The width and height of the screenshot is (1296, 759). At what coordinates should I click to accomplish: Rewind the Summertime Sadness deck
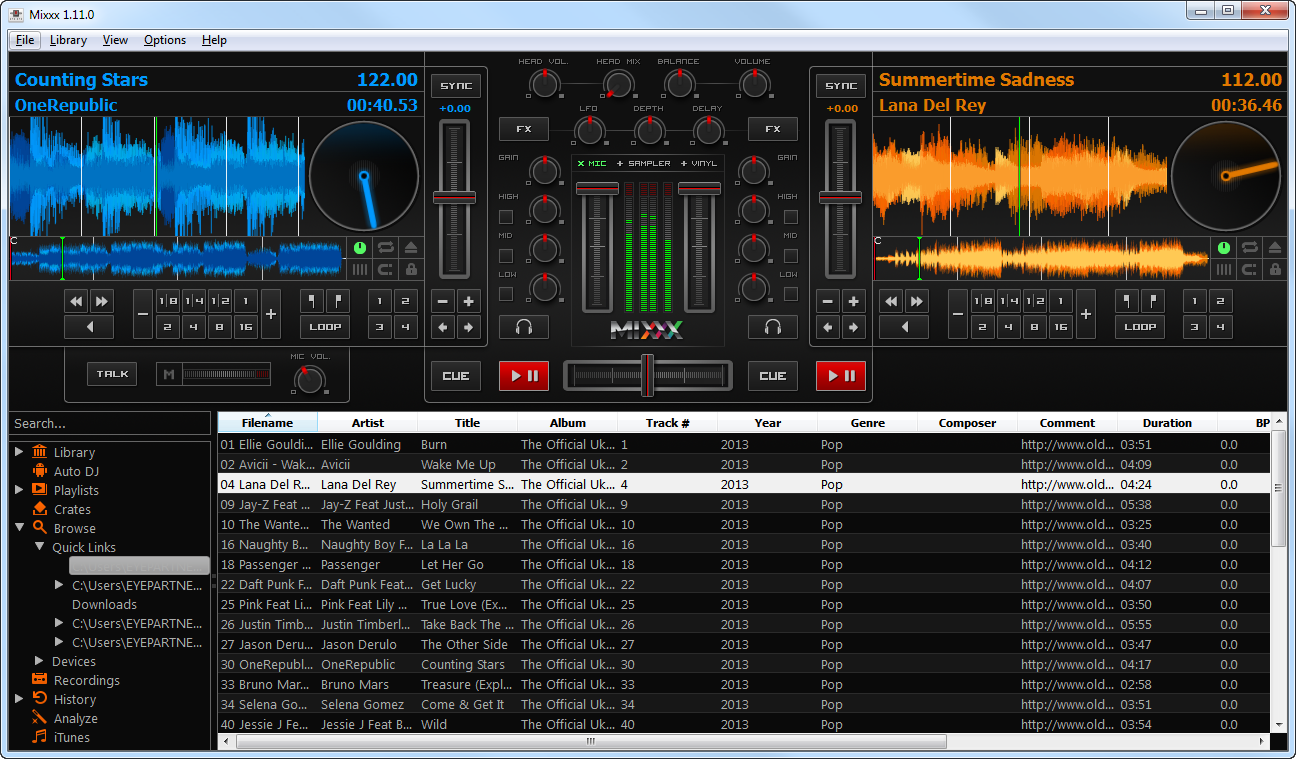[891, 301]
